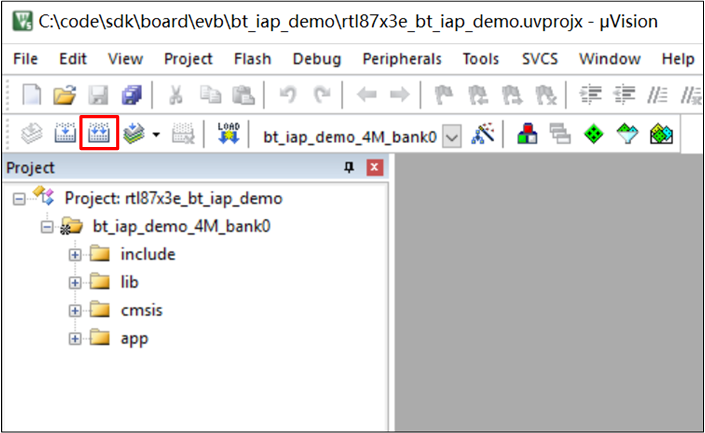Screen dimensions: 705x433
Task: Insert or remove a bookmark with the flag icon
Action: (x=444, y=95)
